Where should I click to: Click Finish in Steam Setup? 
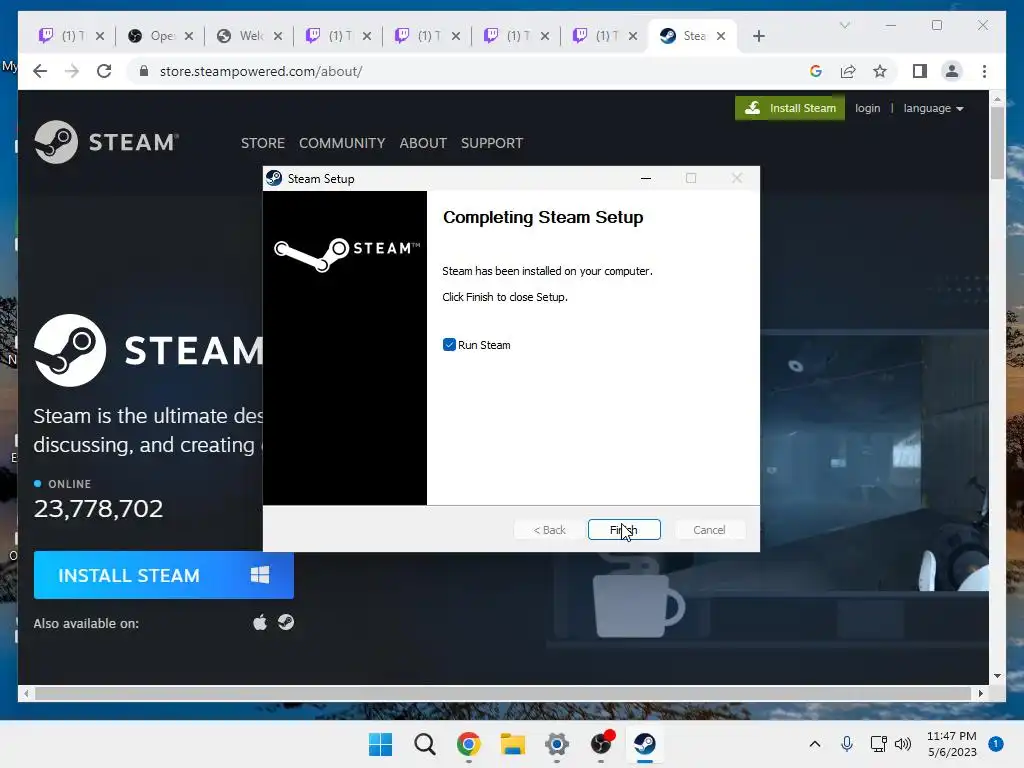point(624,530)
